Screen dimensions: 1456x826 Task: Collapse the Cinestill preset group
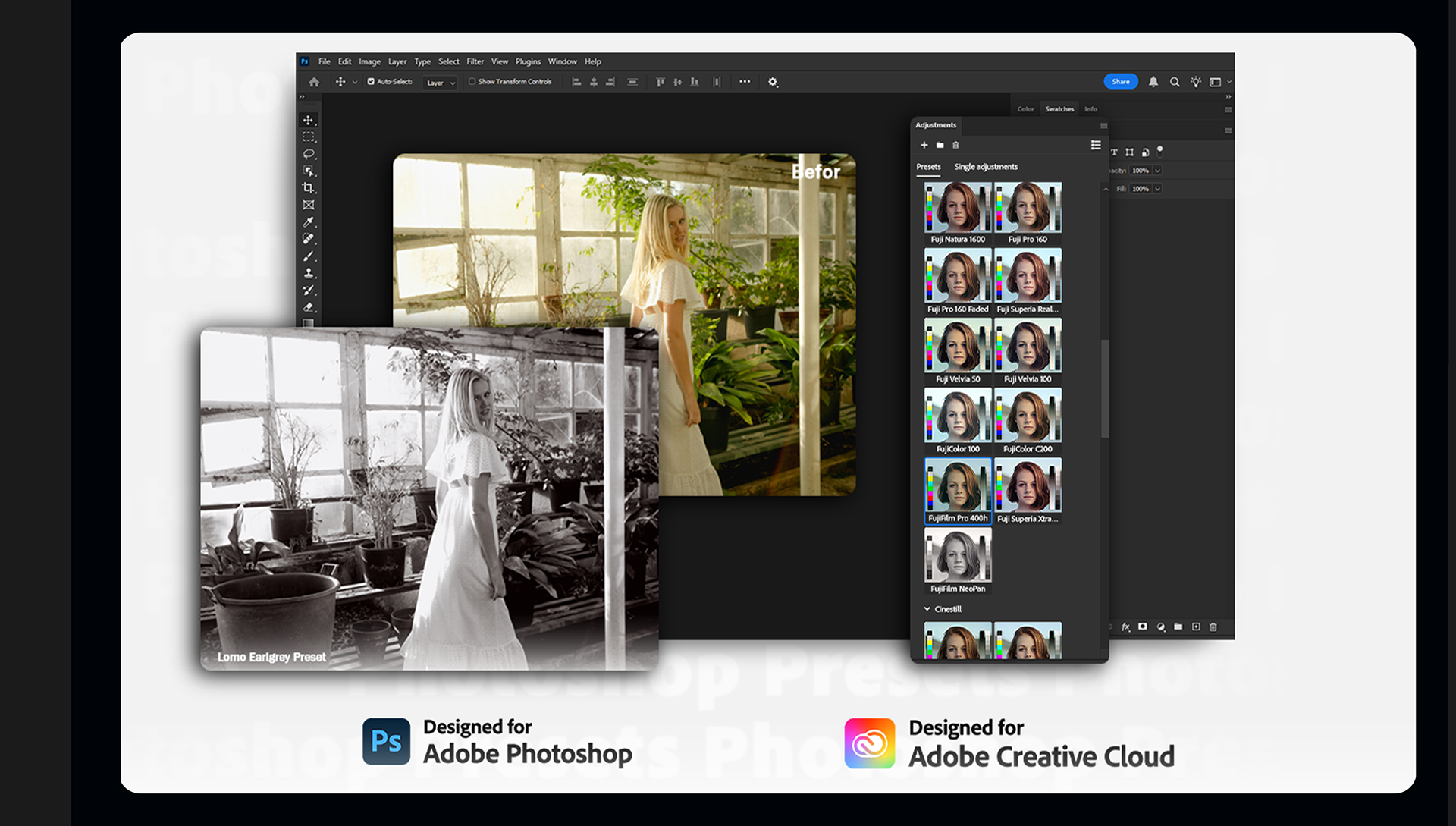[927, 609]
